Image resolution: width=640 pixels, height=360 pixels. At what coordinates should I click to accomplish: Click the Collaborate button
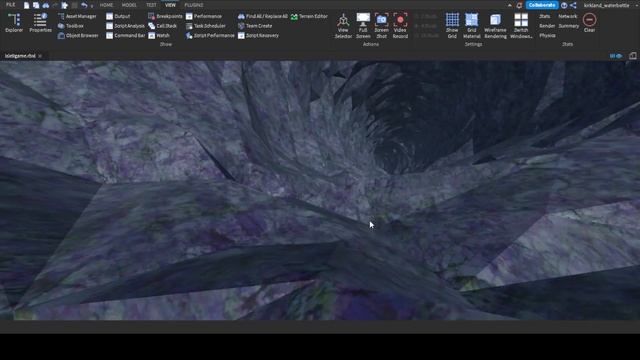coord(542,5)
